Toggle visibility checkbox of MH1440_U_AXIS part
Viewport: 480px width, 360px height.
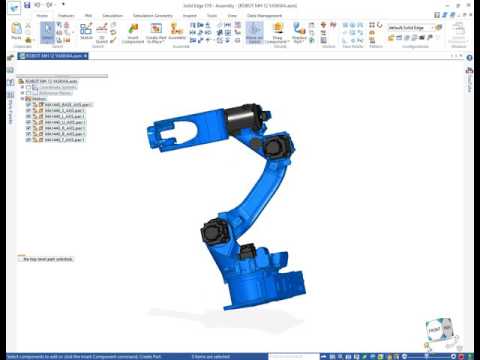[x=29, y=122]
